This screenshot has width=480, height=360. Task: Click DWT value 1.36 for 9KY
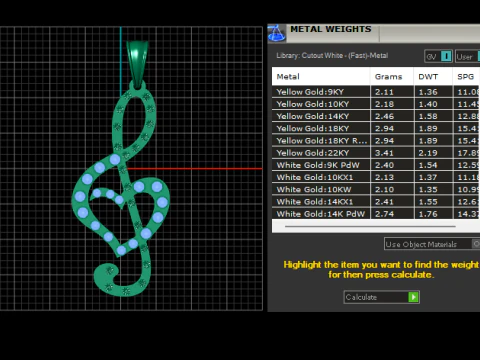click(x=428, y=92)
